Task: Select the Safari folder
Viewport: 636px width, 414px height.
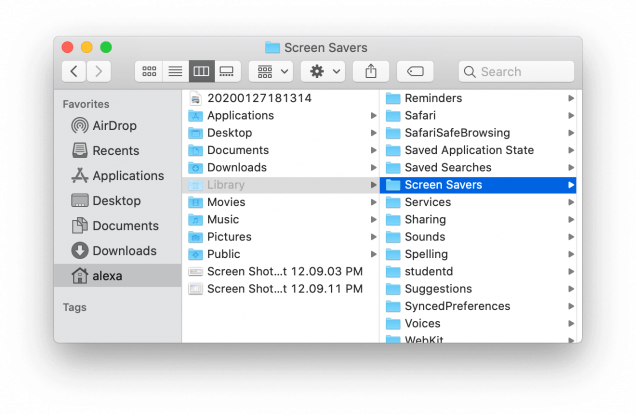Action: pyautogui.click(x=478, y=116)
